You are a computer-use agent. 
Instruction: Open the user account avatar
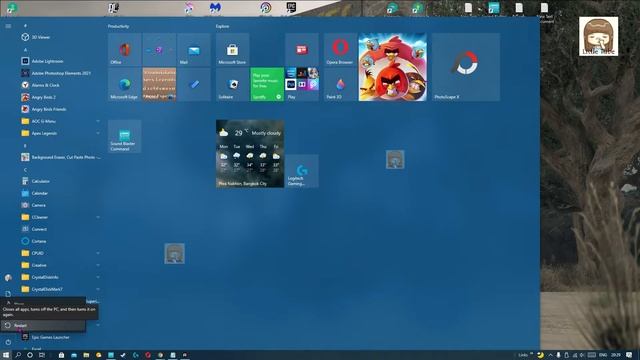coord(8,278)
